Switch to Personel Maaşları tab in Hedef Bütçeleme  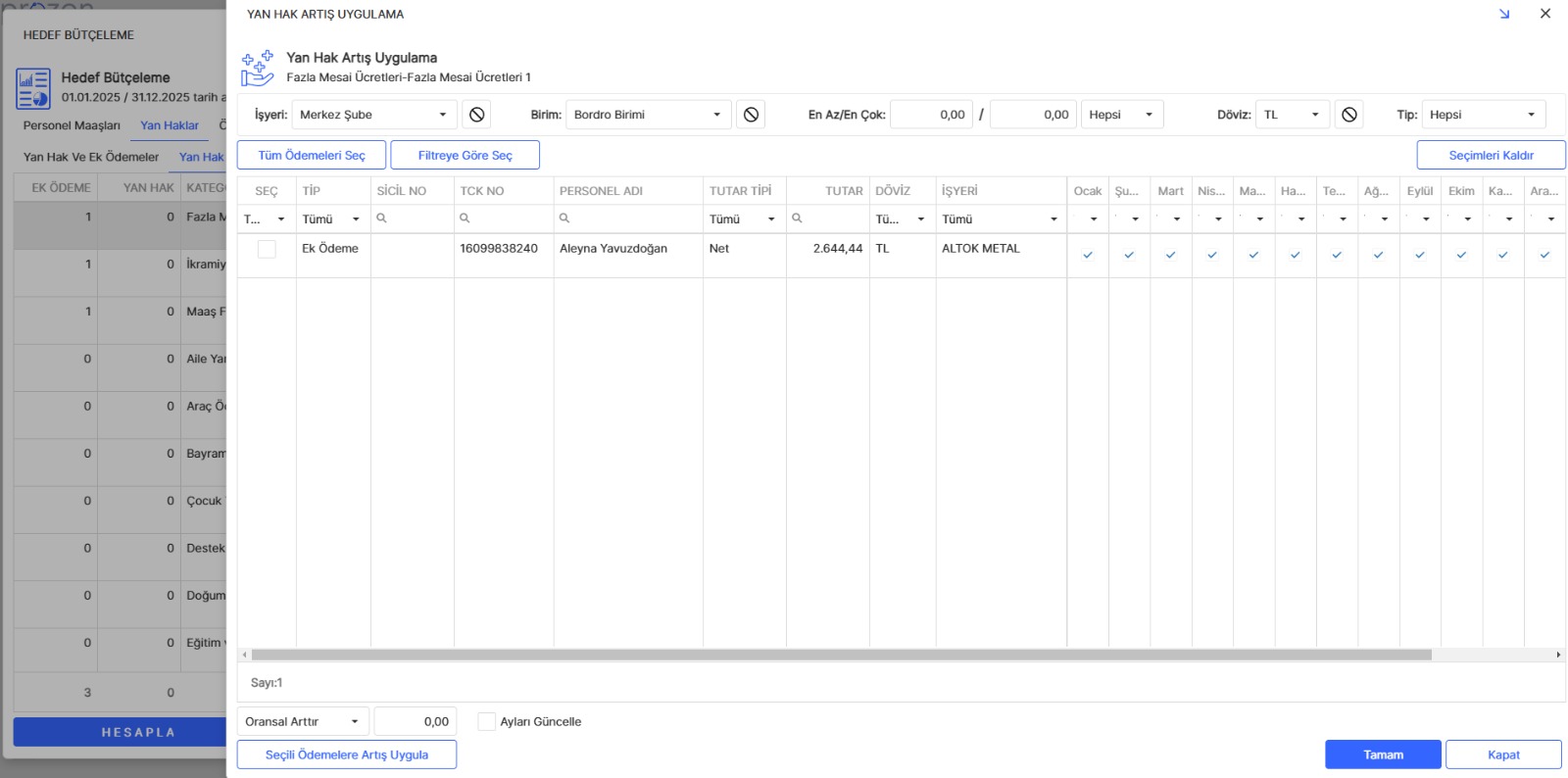[x=72, y=125]
